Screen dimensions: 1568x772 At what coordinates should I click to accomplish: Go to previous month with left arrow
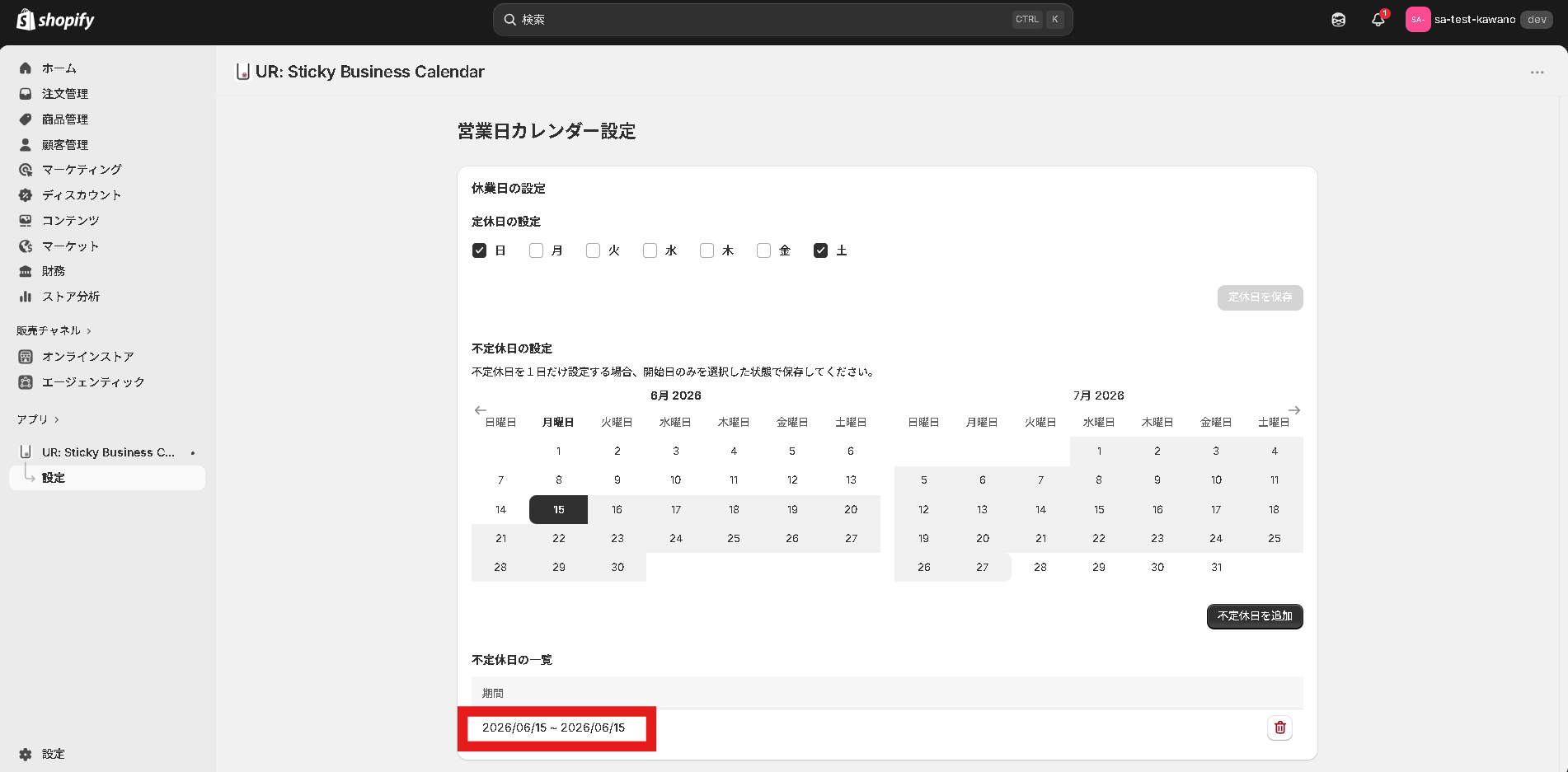click(481, 410)
